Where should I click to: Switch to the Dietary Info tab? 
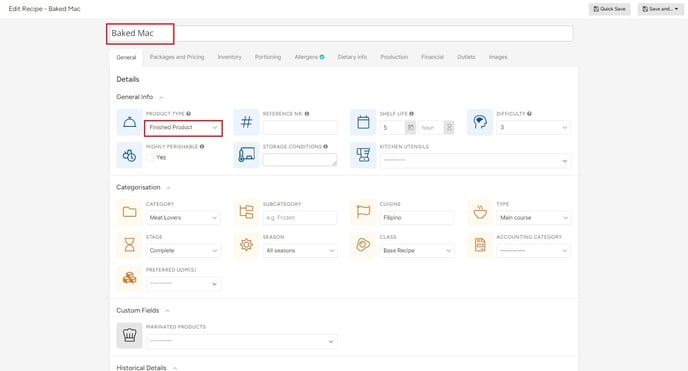click(352, 57)
